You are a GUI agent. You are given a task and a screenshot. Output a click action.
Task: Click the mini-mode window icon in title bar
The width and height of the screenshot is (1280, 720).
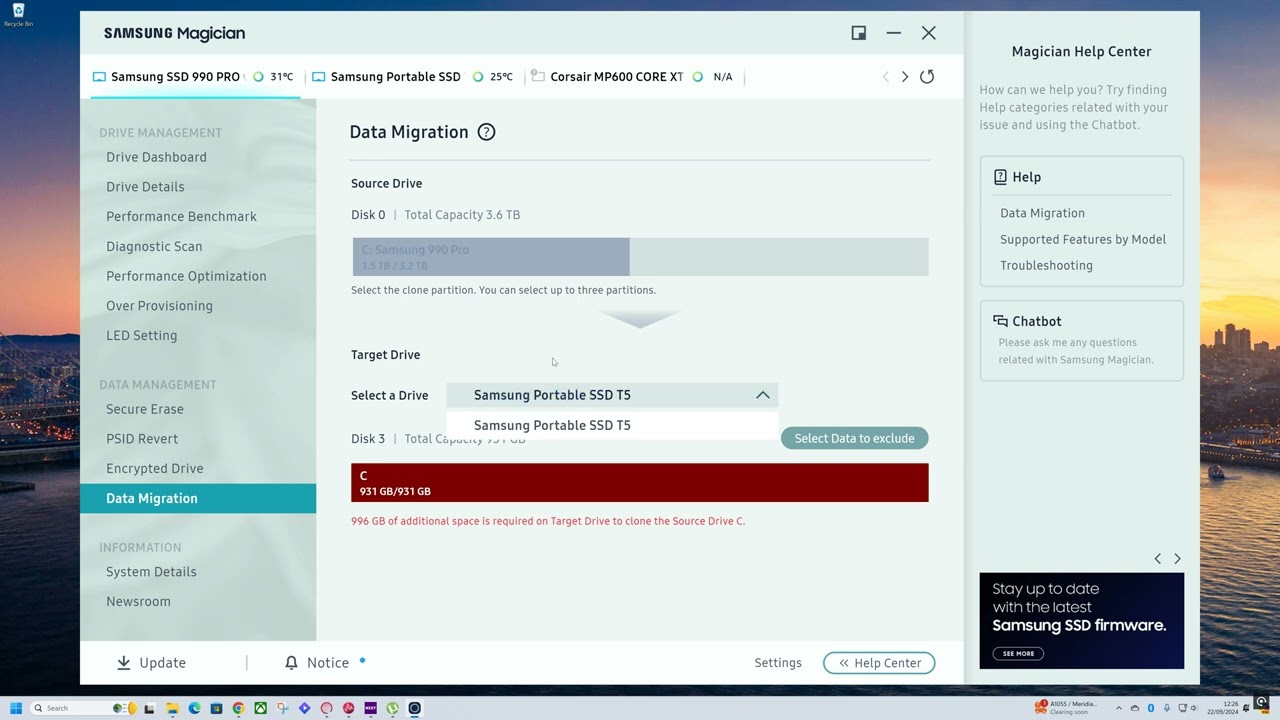859,33
